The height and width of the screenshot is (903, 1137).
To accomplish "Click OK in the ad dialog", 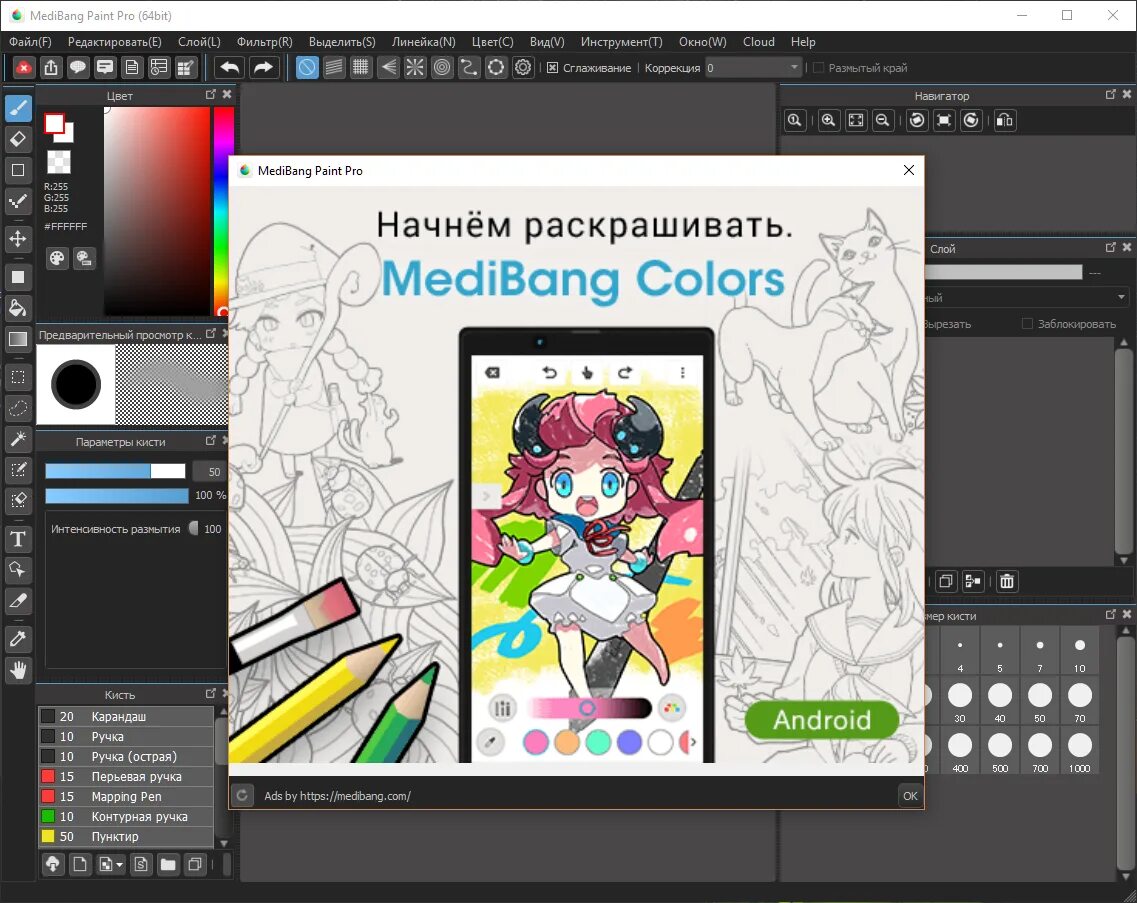I will coord(910,796).
